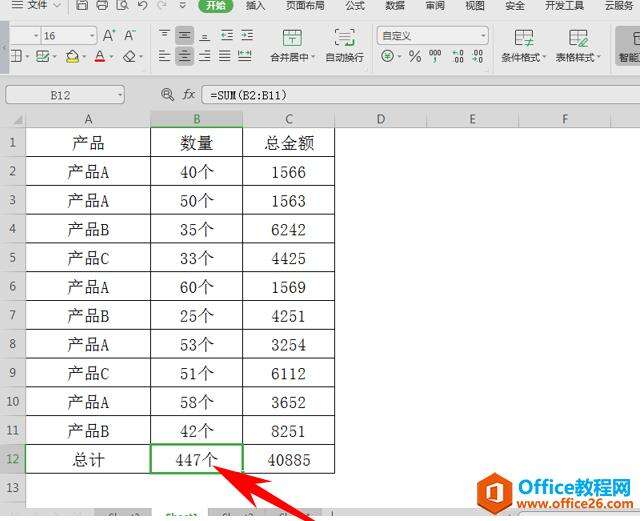Image resolution: width=640 pixels, height=521 pixels.
Task: Select row 7 header
Action: (x=13, y=315)
